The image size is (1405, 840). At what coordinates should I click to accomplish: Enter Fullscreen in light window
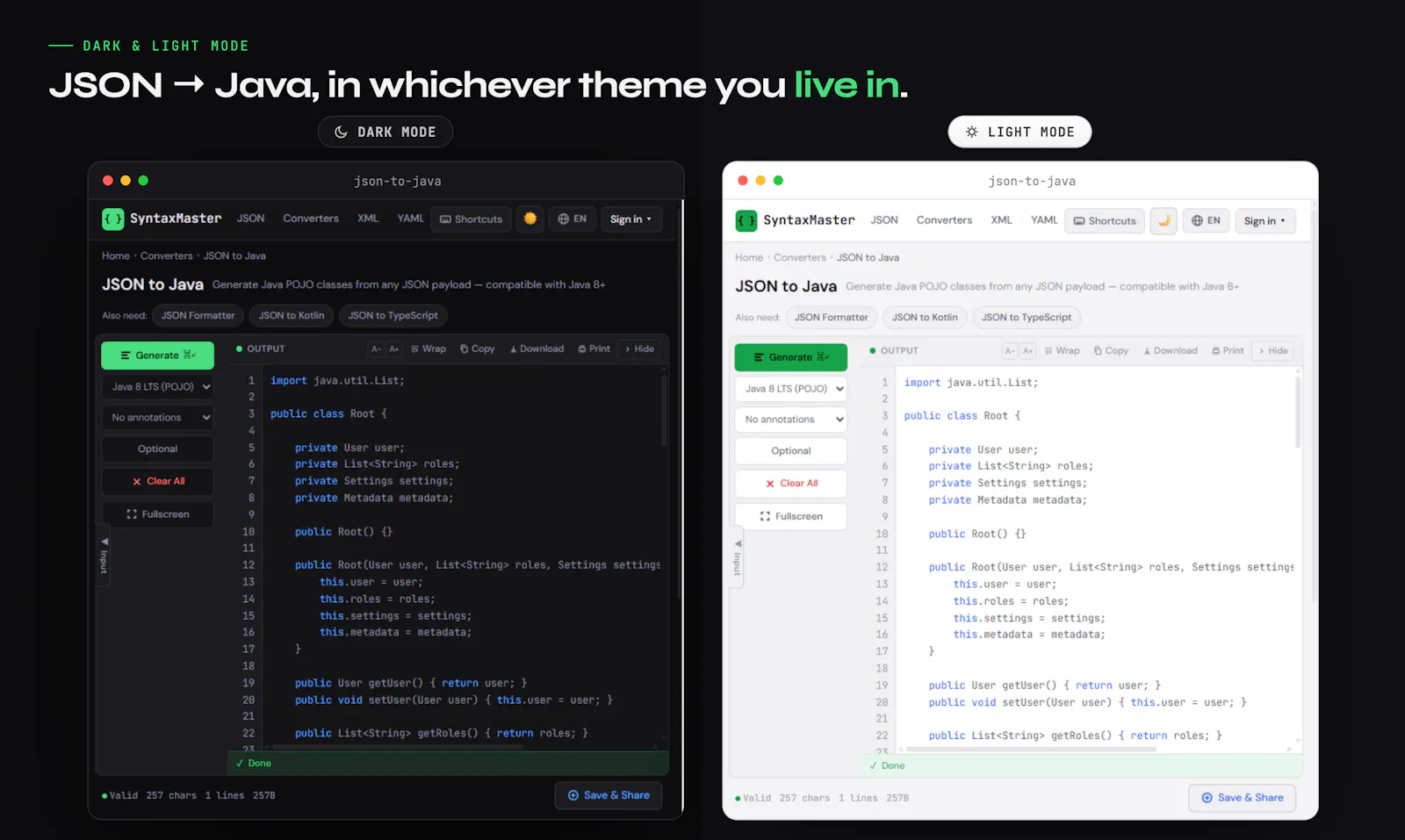pos(791,515)
